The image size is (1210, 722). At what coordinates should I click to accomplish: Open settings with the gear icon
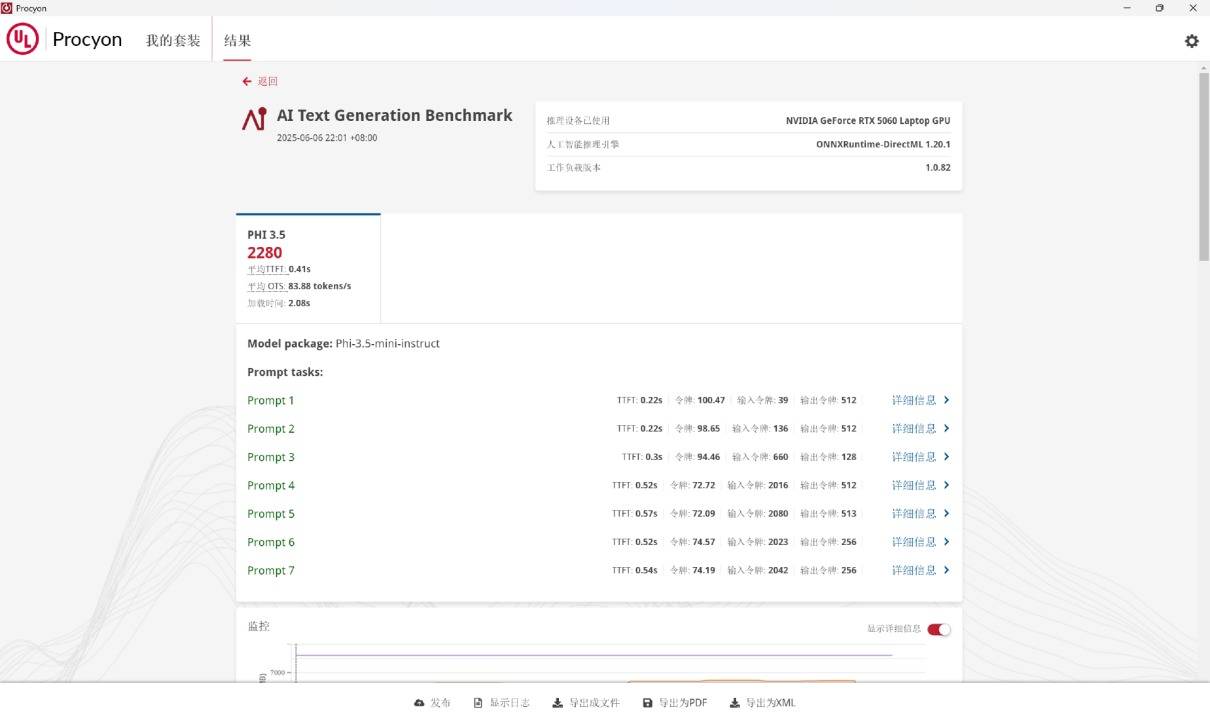(x=1191, y=41)
